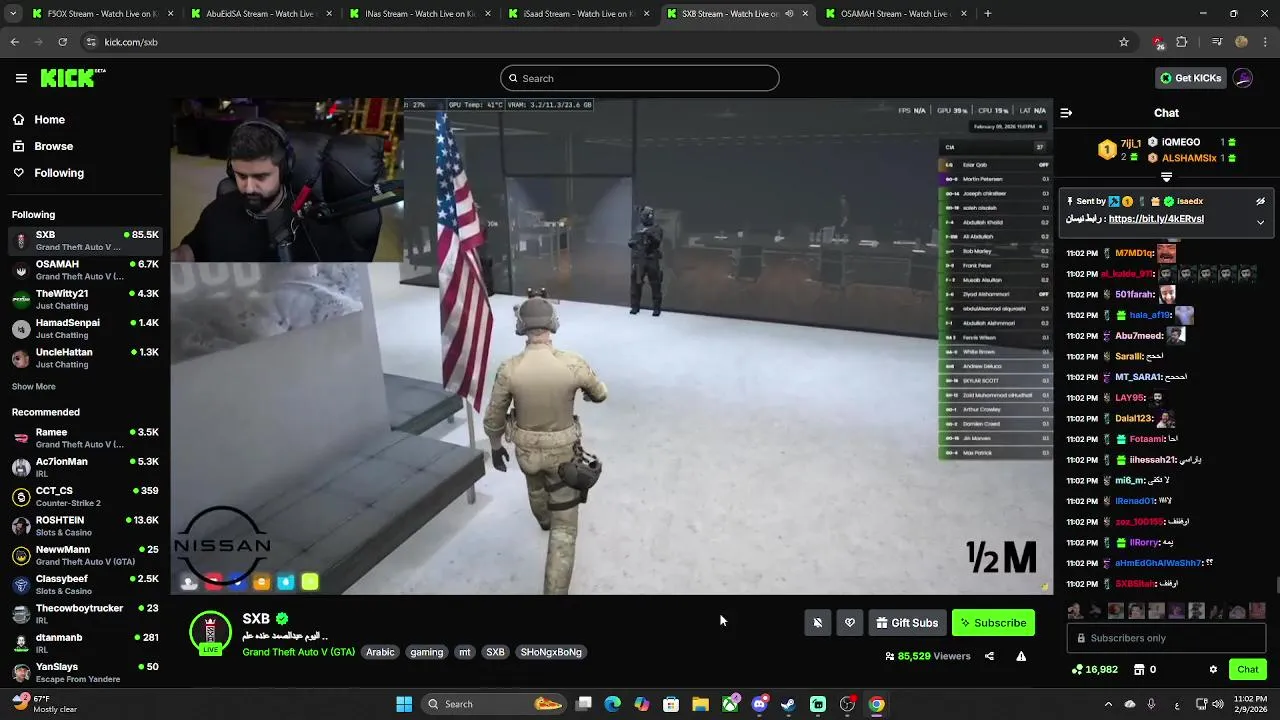Image resolution: width=1280 pixels, height=720 pixels.
Task: Open Microsoft Edge from taskbar
Action: coord(612,704)
